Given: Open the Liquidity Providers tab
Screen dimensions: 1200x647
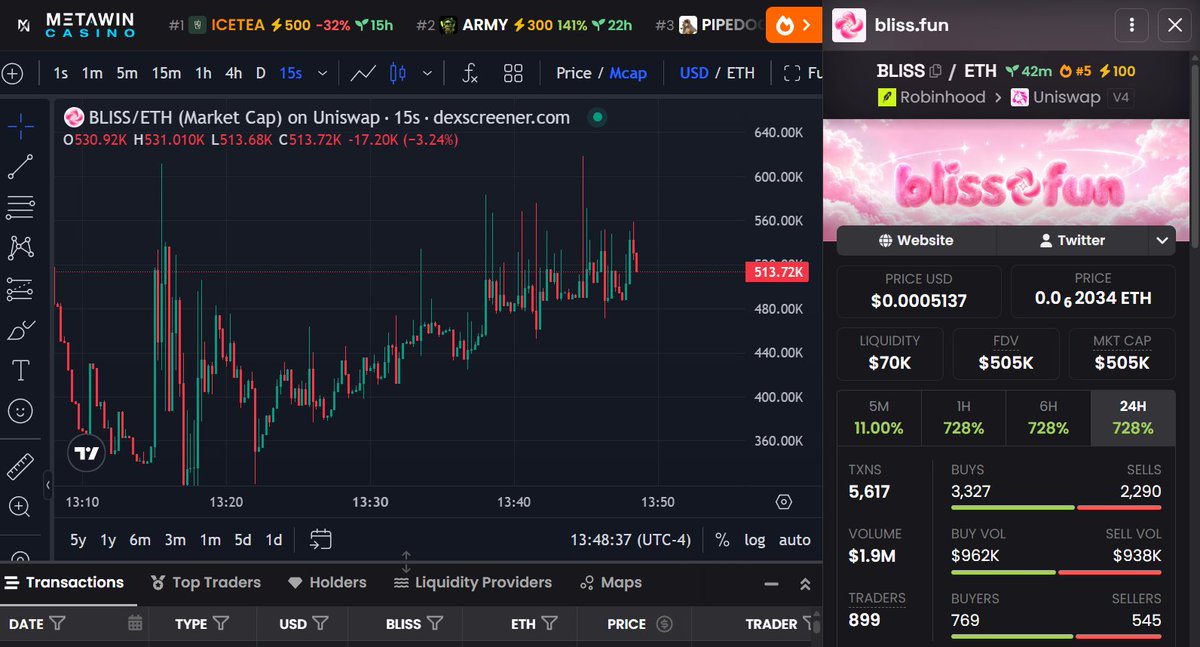Looking at the screenshot, I should click(472, 582).
